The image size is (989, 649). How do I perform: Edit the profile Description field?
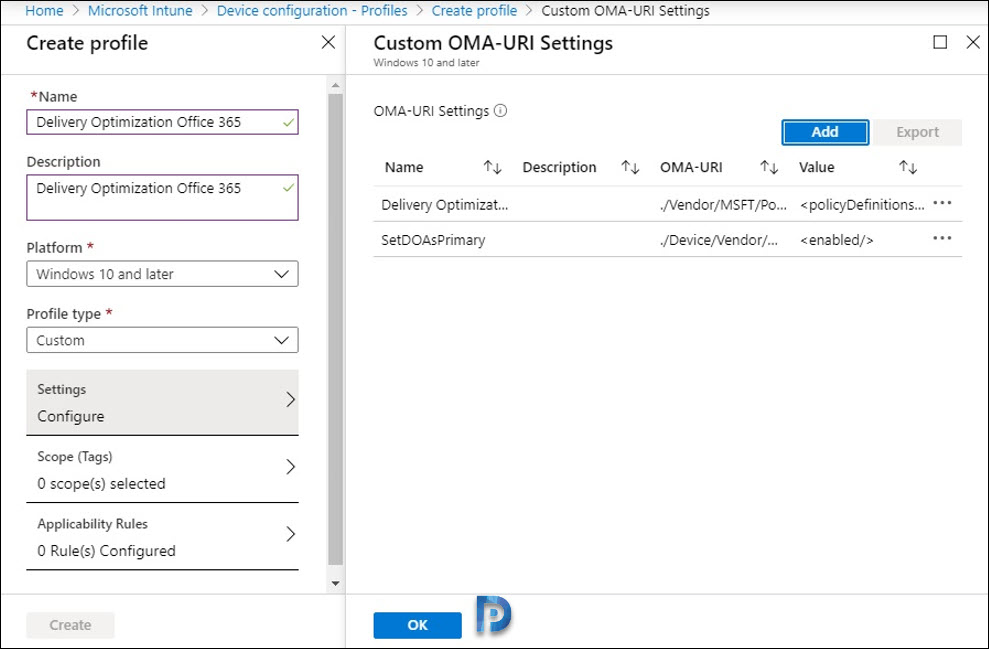(x=162, y=197)
